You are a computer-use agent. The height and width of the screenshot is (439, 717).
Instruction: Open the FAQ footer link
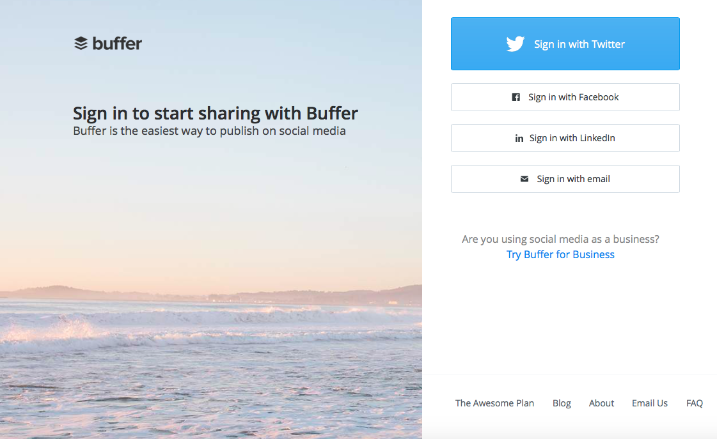coord(694,403)
